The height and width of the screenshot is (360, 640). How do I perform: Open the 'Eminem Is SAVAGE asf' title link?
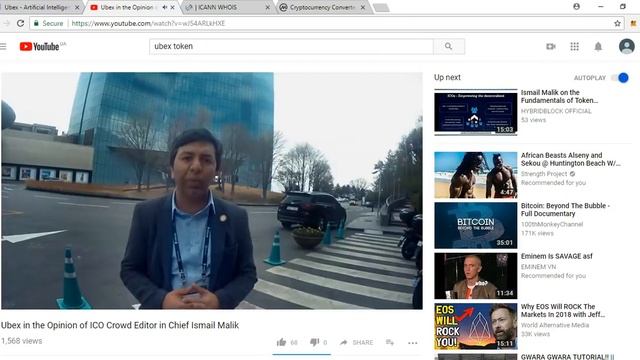coord(557,256)
